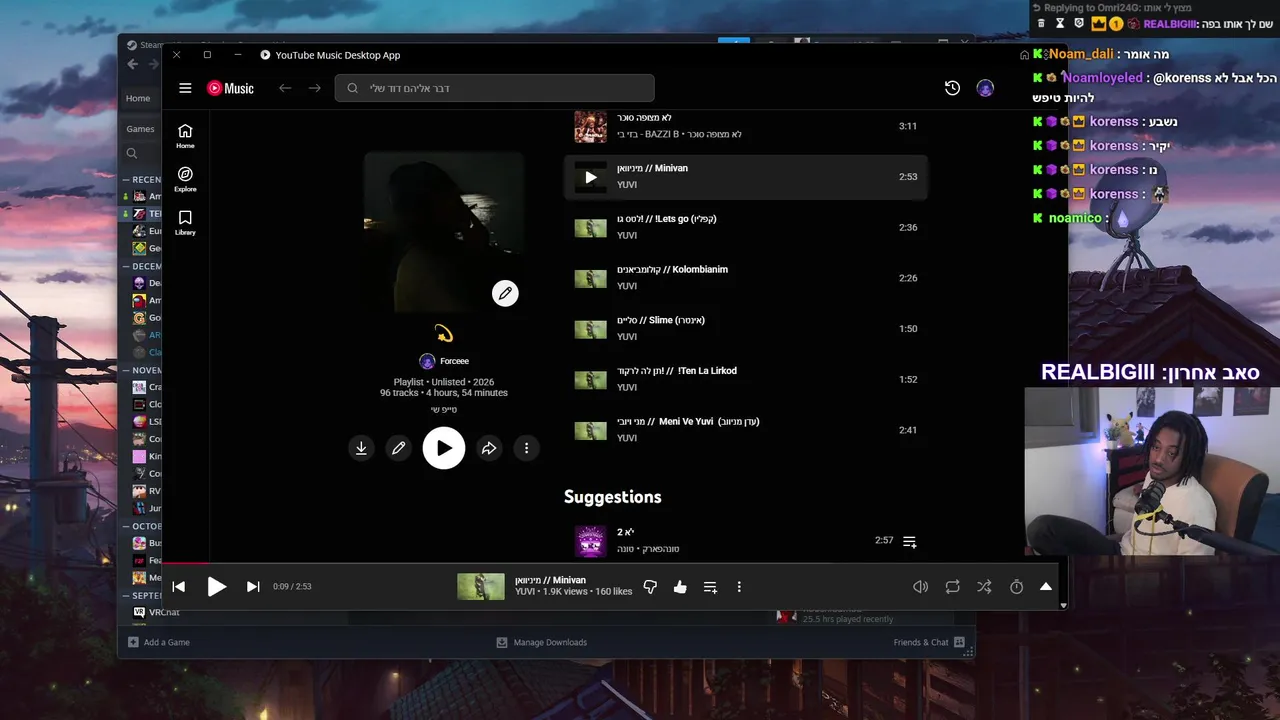Go forward with the right arrow

[x=314, y=88]
